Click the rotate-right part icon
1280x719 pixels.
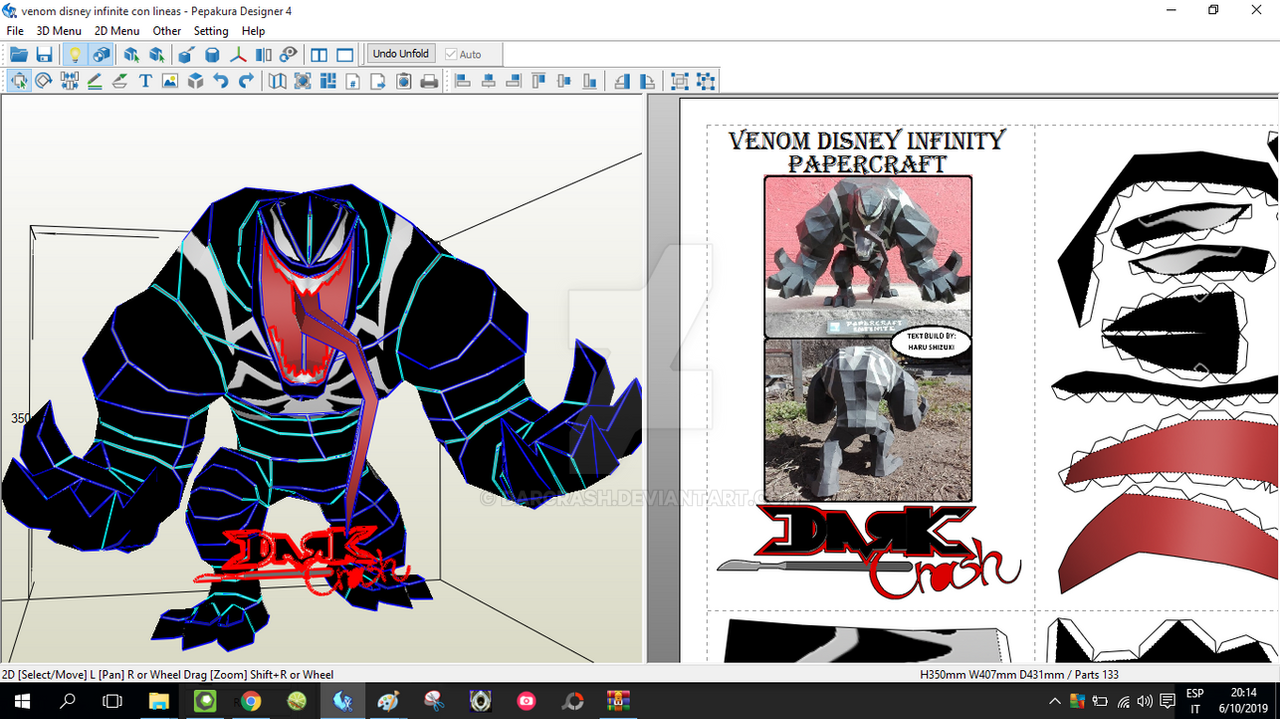(648, 81)
